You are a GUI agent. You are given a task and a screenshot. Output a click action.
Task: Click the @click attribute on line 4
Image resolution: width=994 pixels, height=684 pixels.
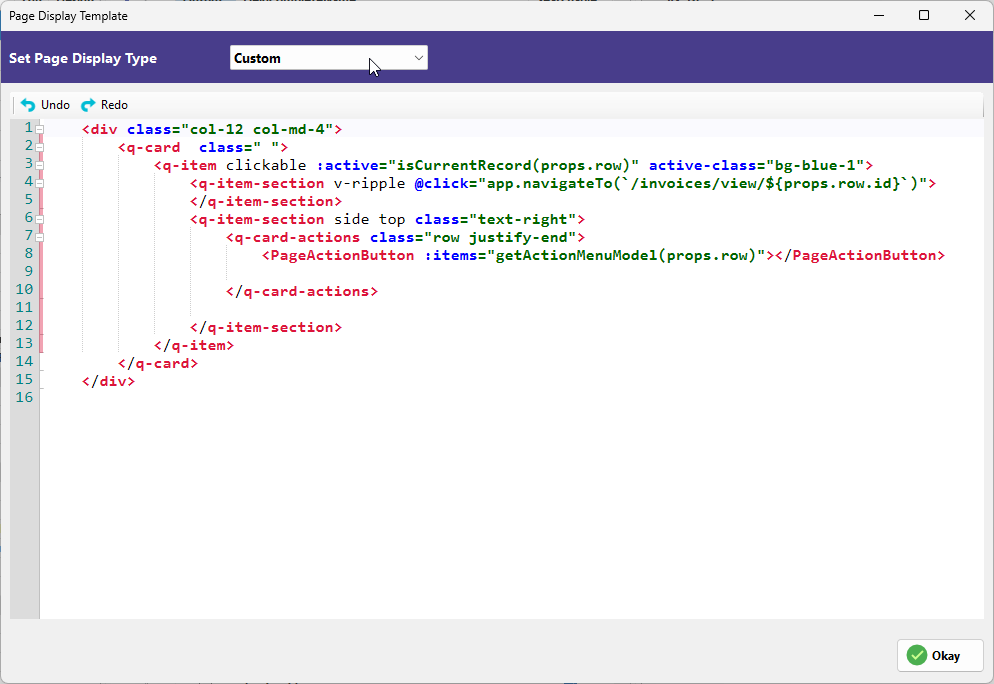(x=441, y=183)
